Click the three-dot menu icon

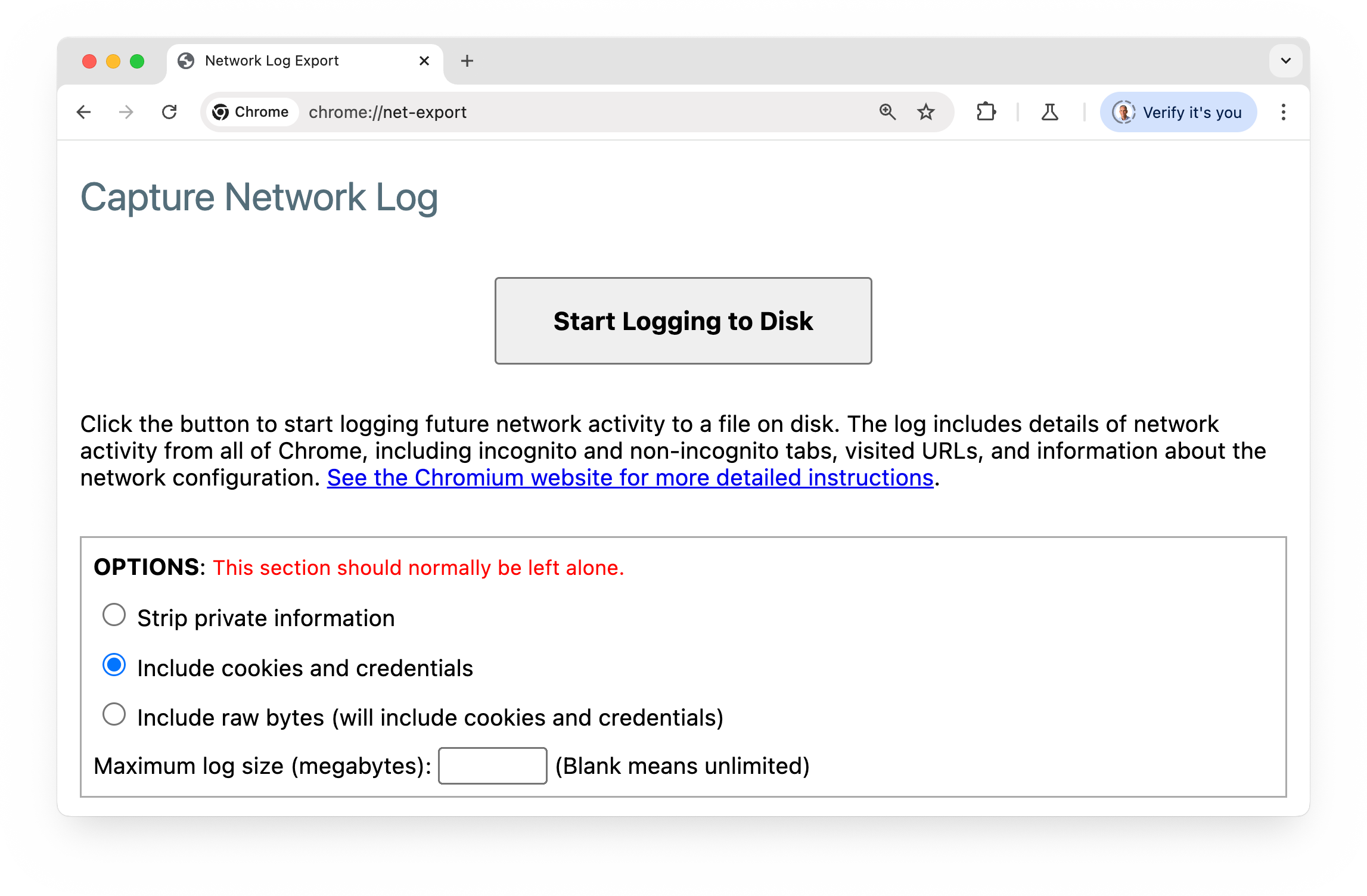click(1283, 112)
